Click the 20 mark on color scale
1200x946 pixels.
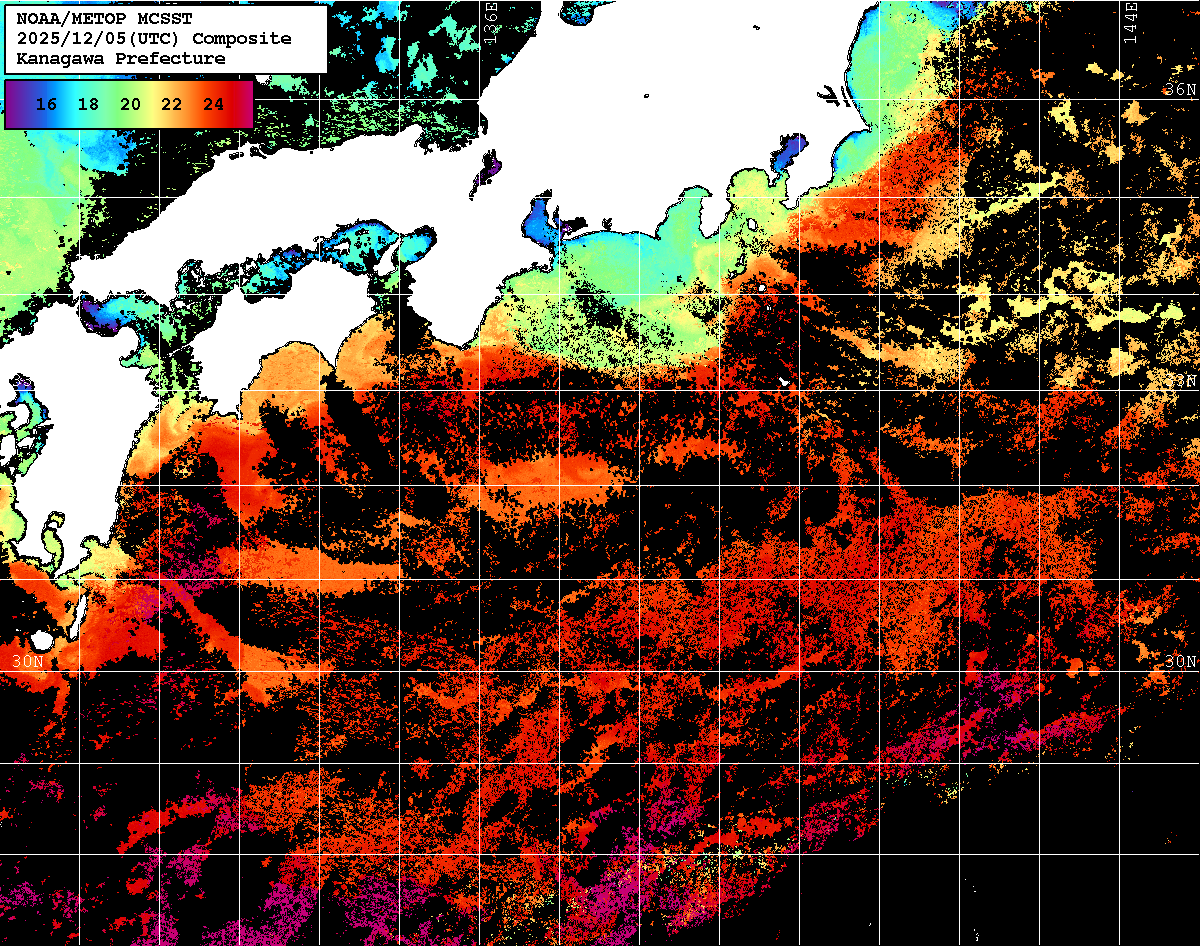pyautogui.click(x=130, y=104)
